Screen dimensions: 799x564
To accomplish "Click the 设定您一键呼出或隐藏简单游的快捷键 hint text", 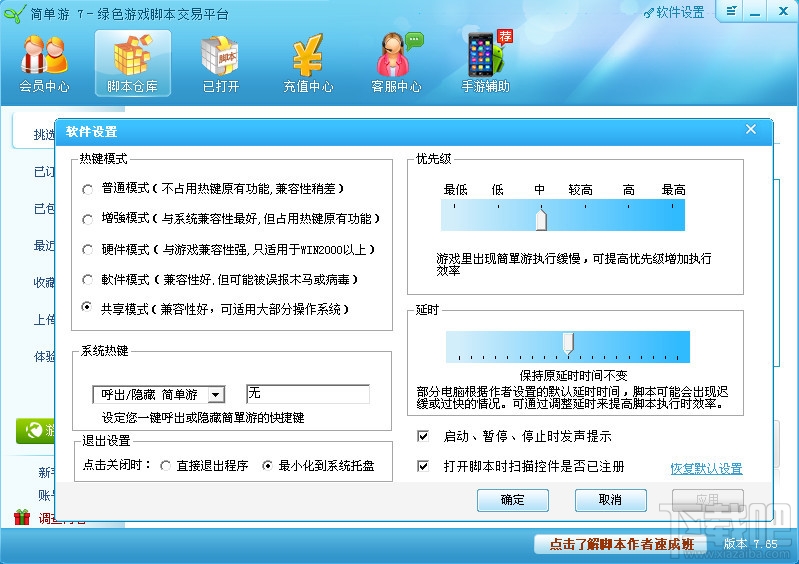I will pos(203,418).
